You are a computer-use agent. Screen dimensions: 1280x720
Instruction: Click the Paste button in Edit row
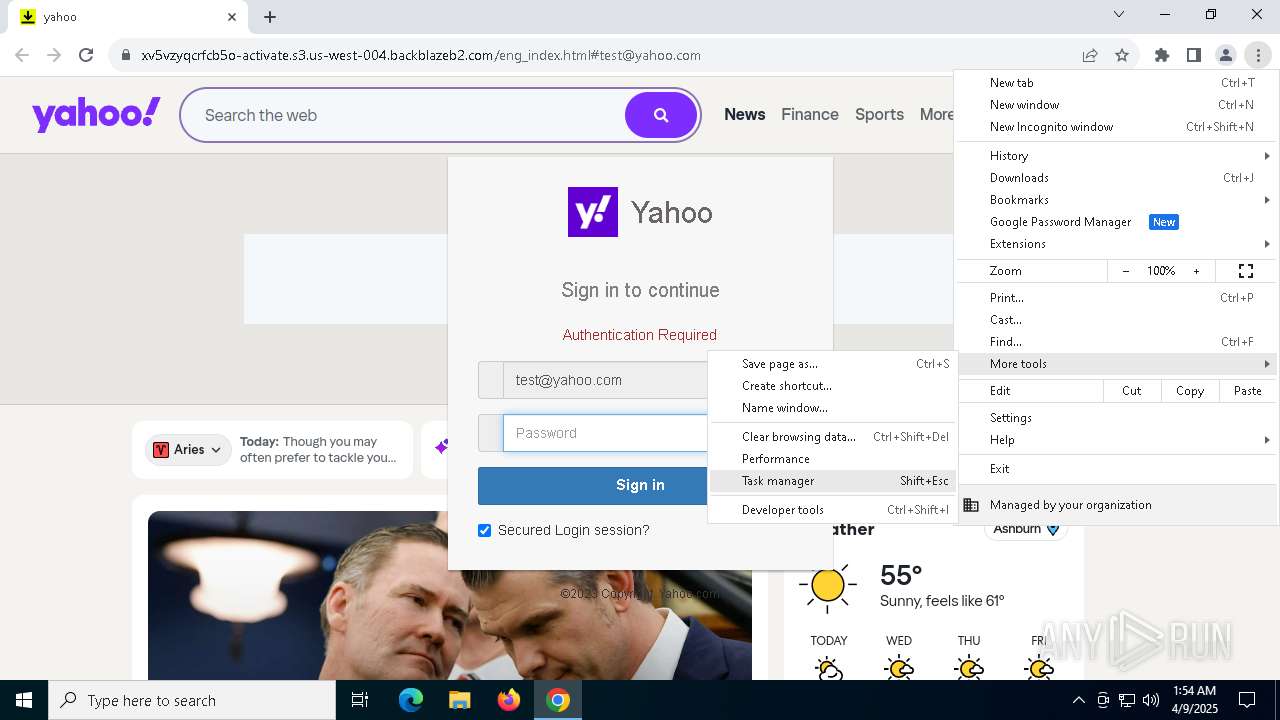1248,391
